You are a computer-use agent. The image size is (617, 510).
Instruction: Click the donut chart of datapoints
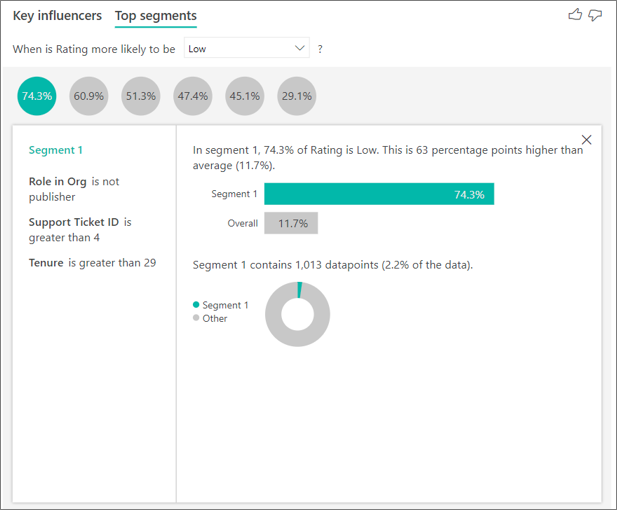[x=297, y=314]
